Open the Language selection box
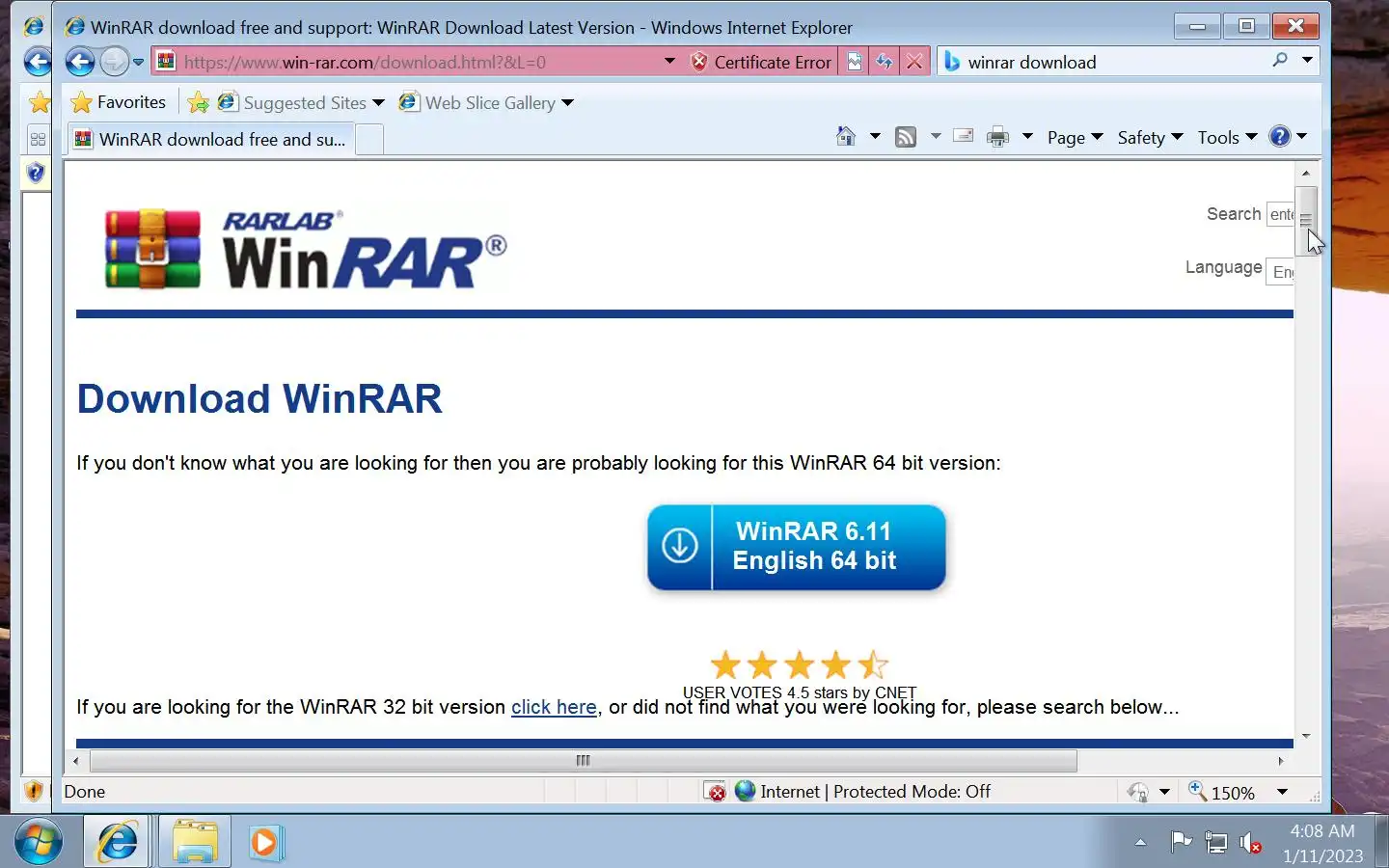The image size is (1389, 868). (1281, 272)
